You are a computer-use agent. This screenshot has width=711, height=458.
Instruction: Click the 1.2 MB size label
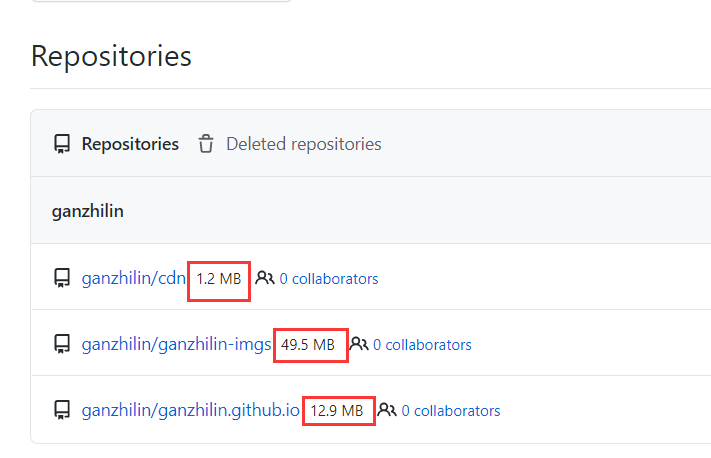click(x=219, y=279)
